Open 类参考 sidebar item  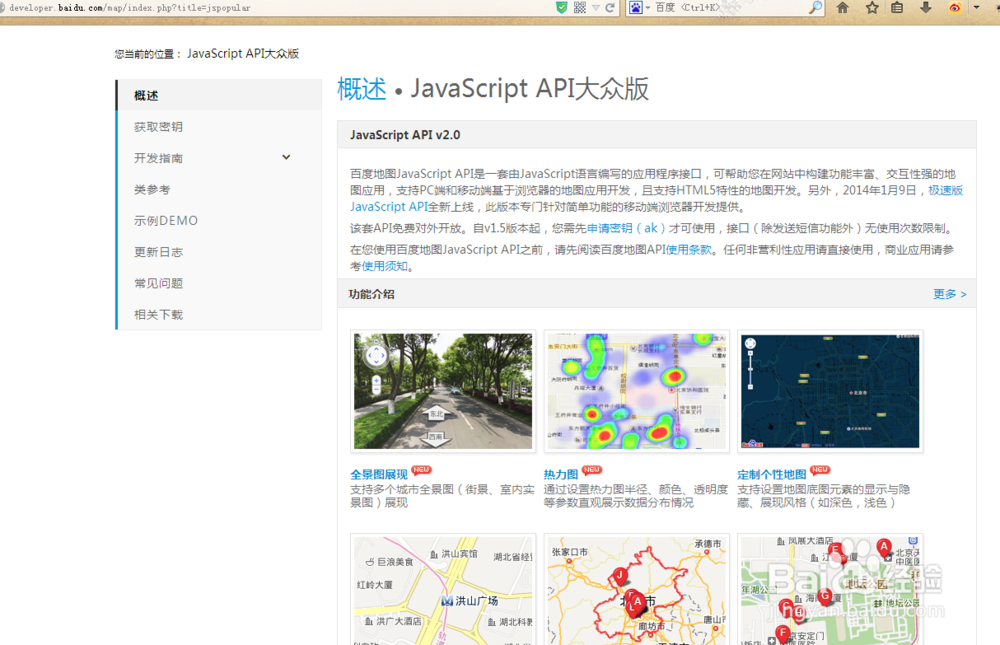[219, 189]
